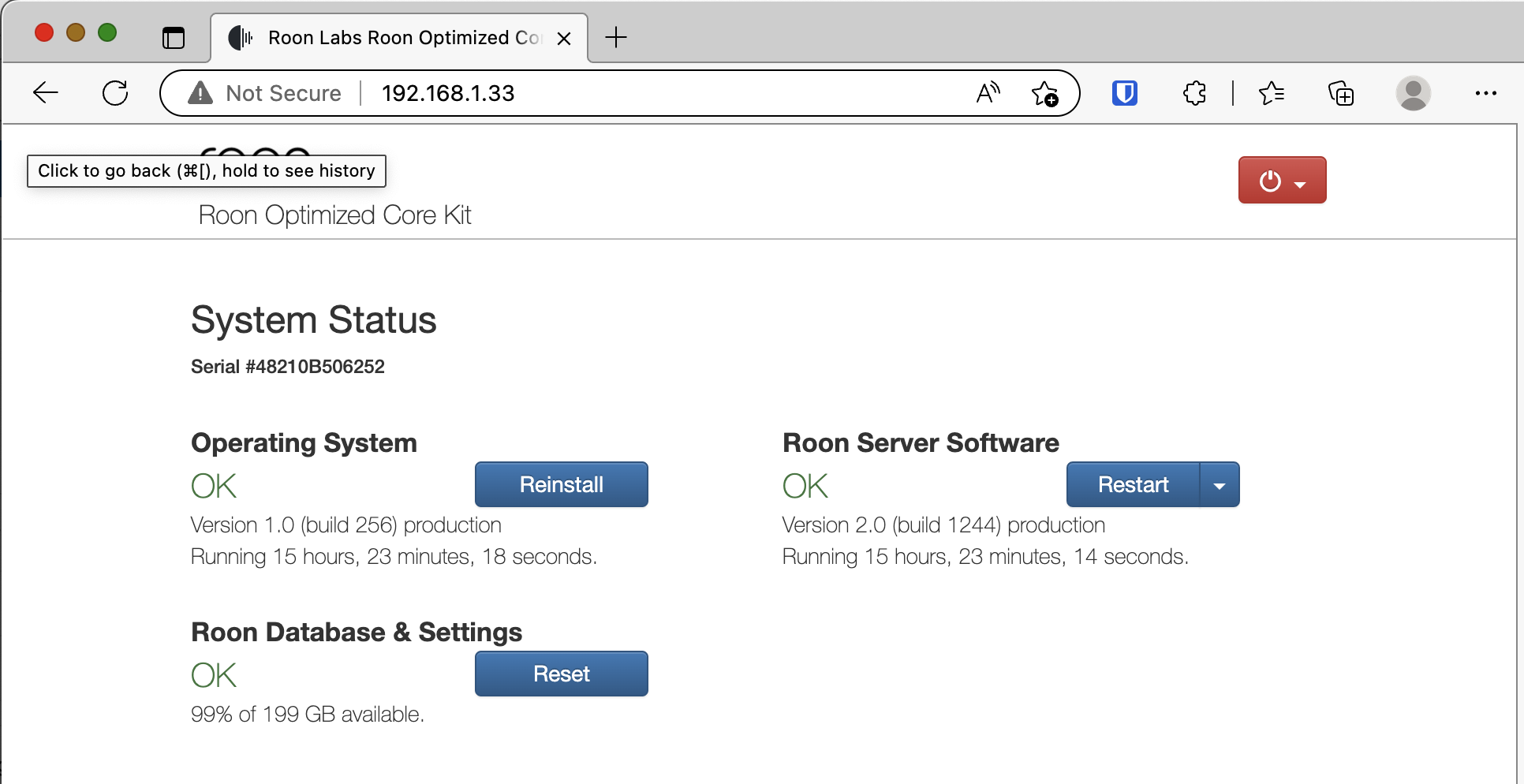The image size is (1524, 784).
Task: Open the user profile avatar
Action: coord(1413,93)
